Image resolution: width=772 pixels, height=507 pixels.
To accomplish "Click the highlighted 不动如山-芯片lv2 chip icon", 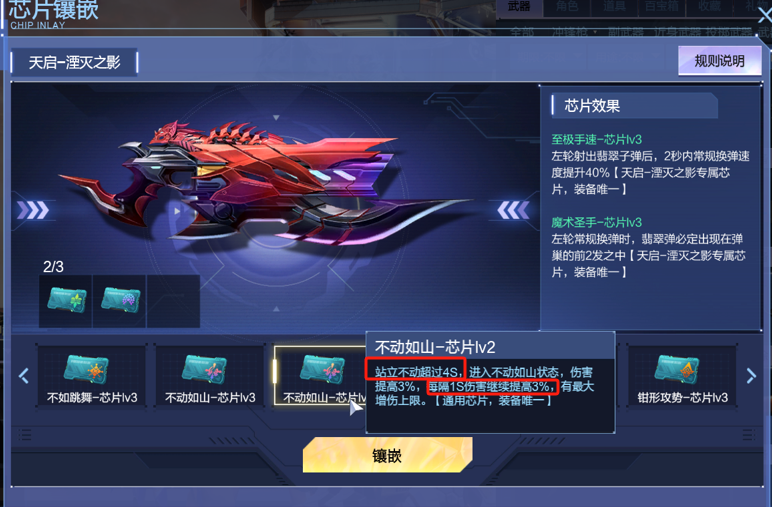I will pyautogui.click(x=322, y=369).
